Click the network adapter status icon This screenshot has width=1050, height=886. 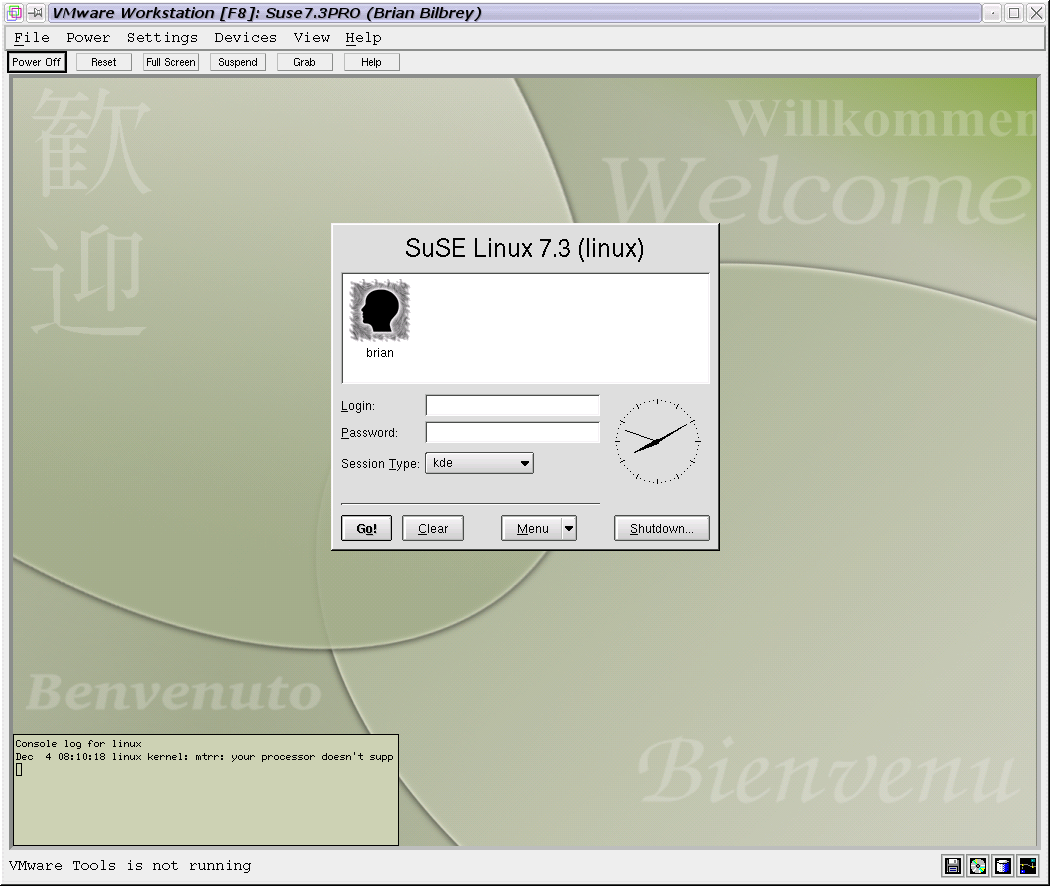(x=1028, y=866)
